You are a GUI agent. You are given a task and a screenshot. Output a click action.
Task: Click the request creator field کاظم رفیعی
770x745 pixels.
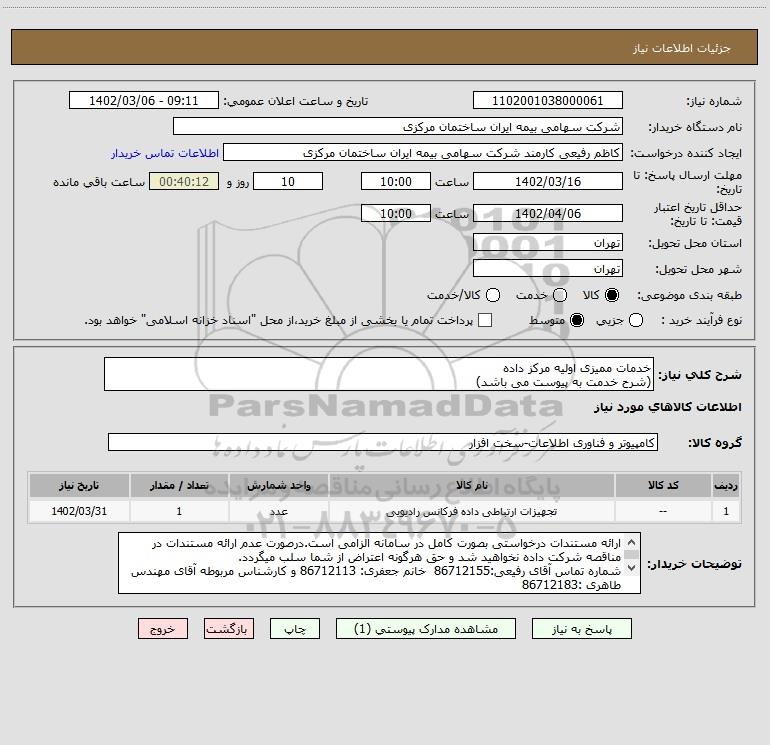pyautogui.click(x=423, y=152)
